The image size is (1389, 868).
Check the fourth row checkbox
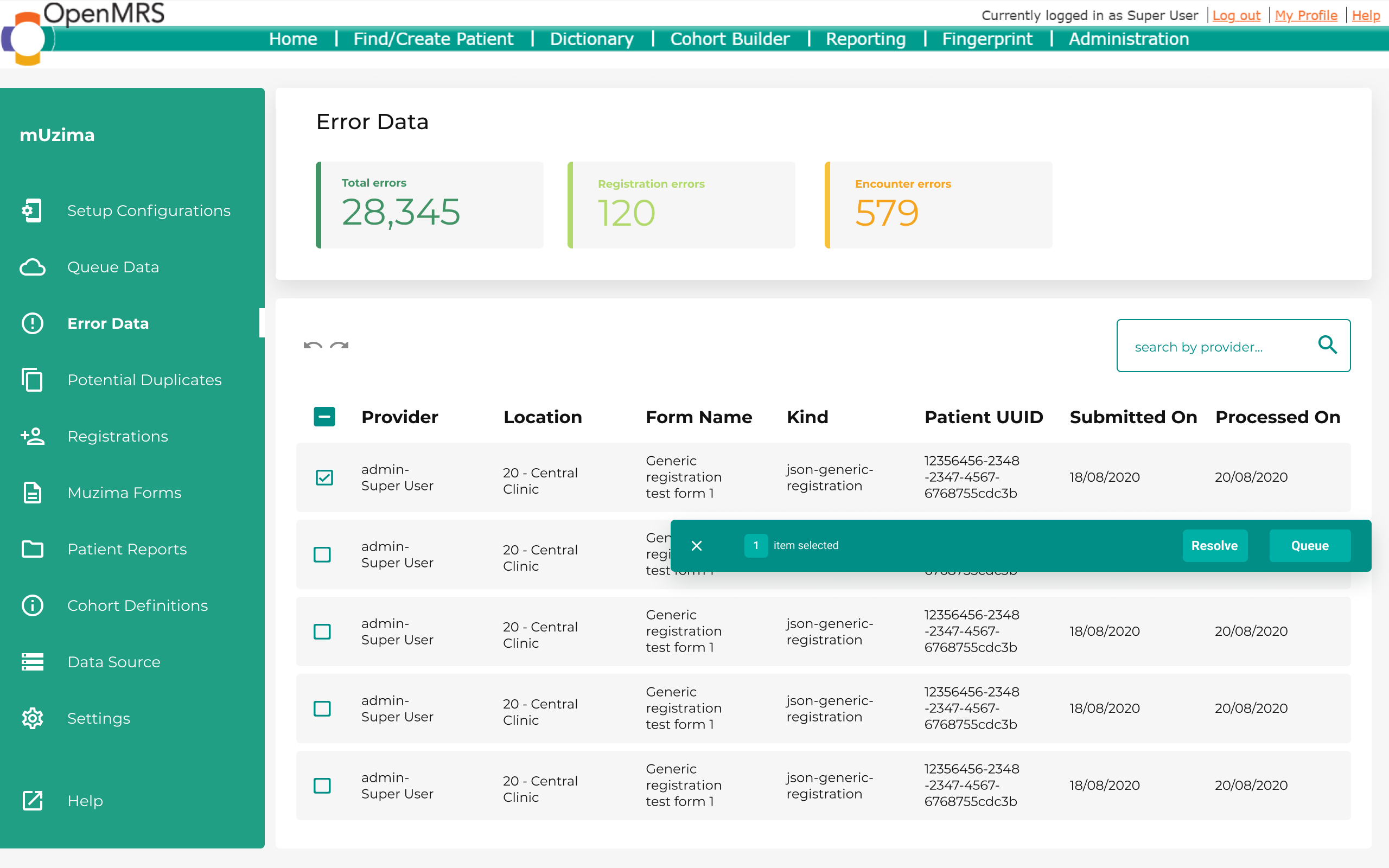coord(322,709)
